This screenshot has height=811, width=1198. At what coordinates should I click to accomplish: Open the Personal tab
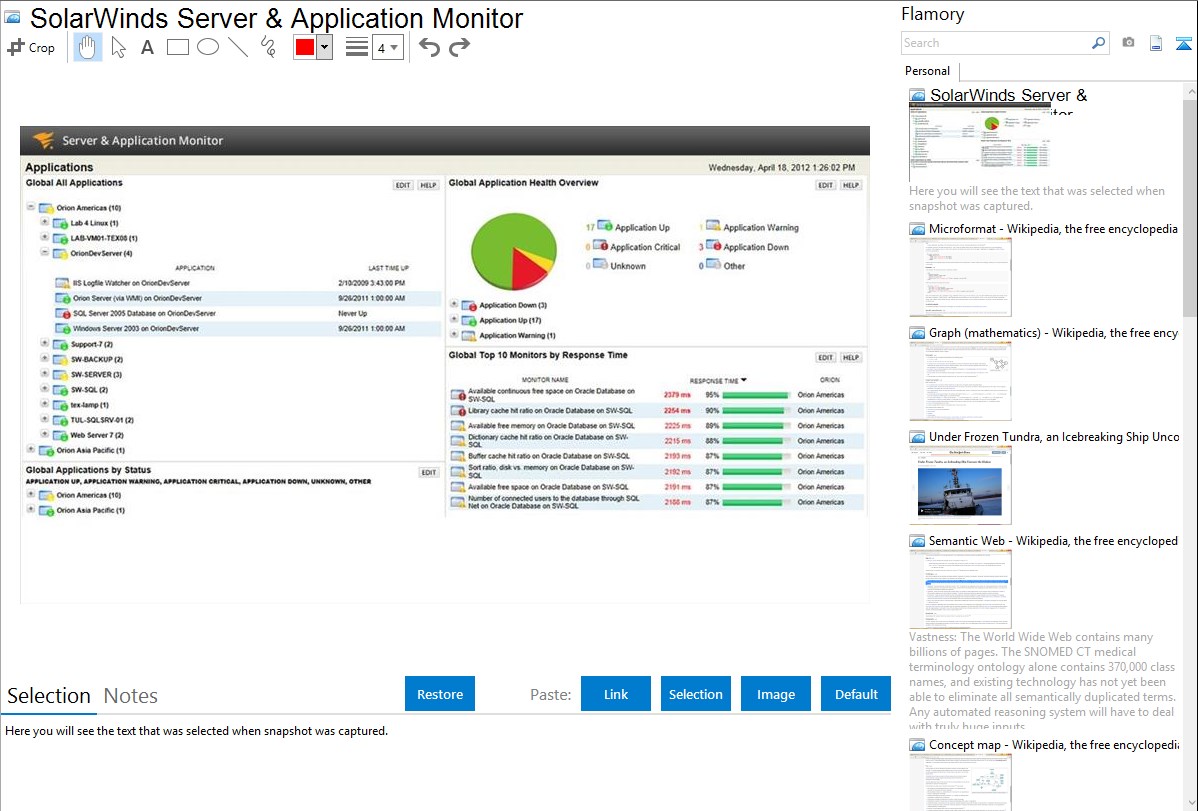pos(927,71)
